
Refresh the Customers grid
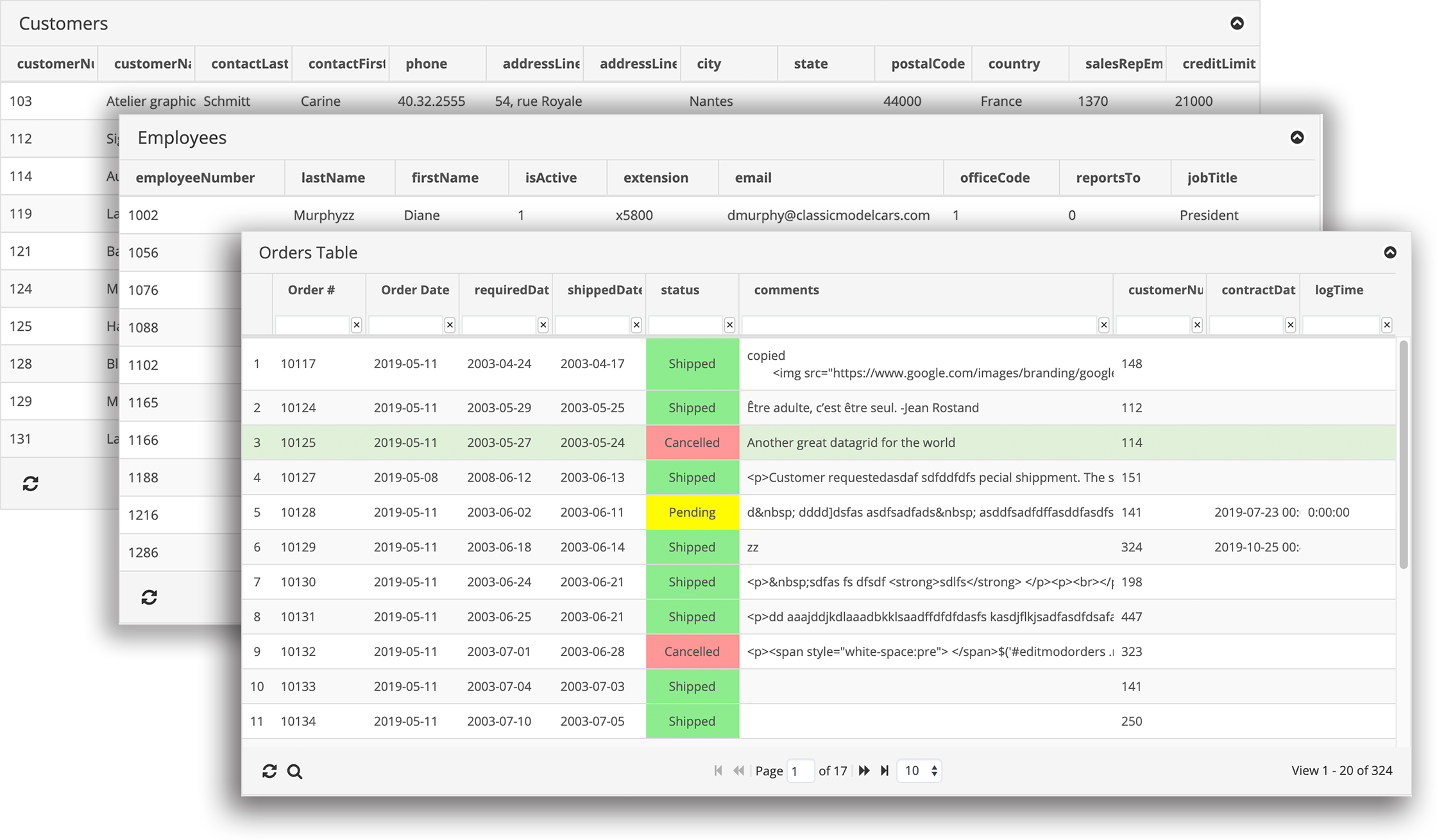[31, 483]
